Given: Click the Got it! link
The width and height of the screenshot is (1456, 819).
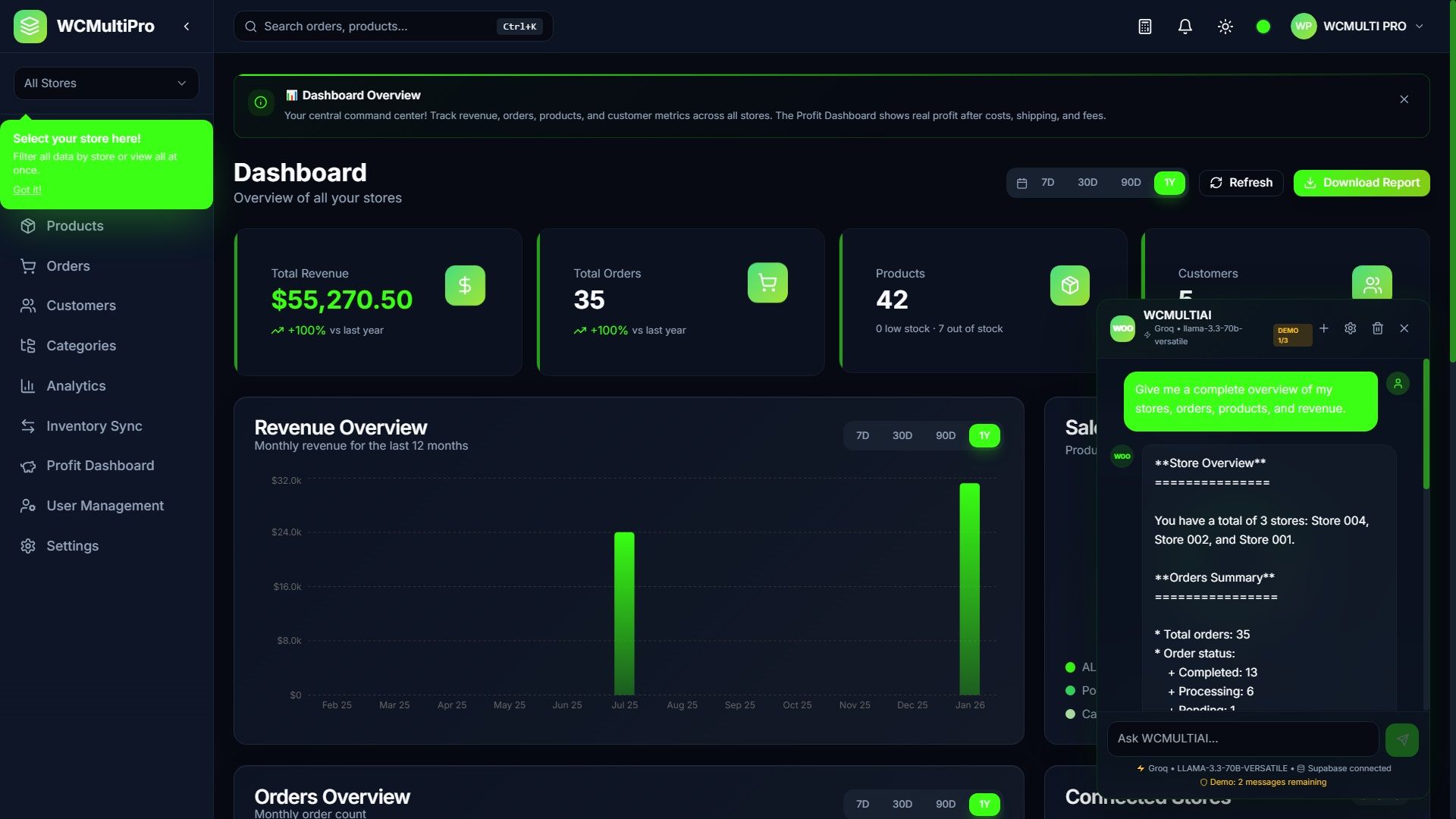Looking at the screenshot, I should pyautogui.click(x=27, y=190).
